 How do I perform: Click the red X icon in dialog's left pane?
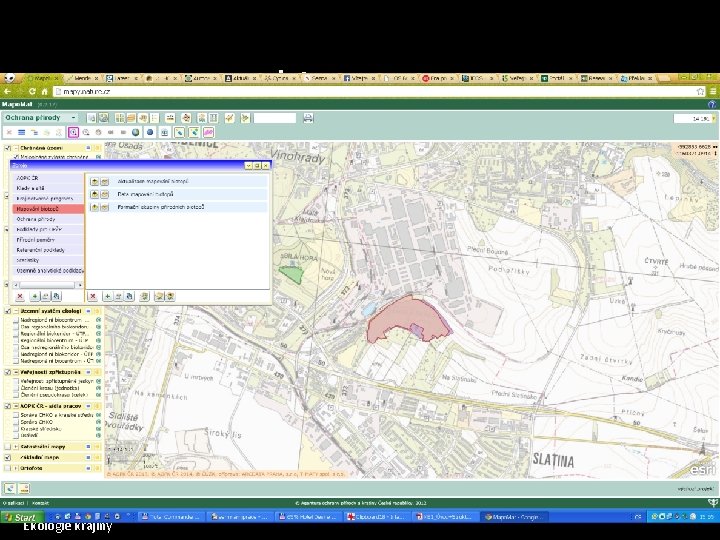[18, 297]
